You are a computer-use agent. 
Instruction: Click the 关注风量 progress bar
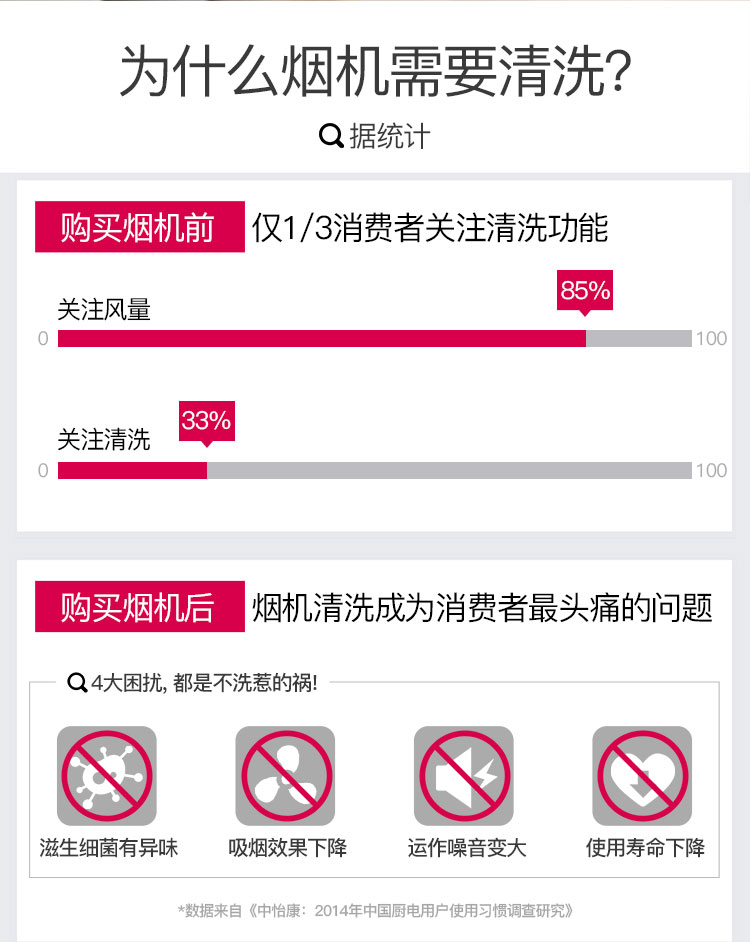coord(374,338)
